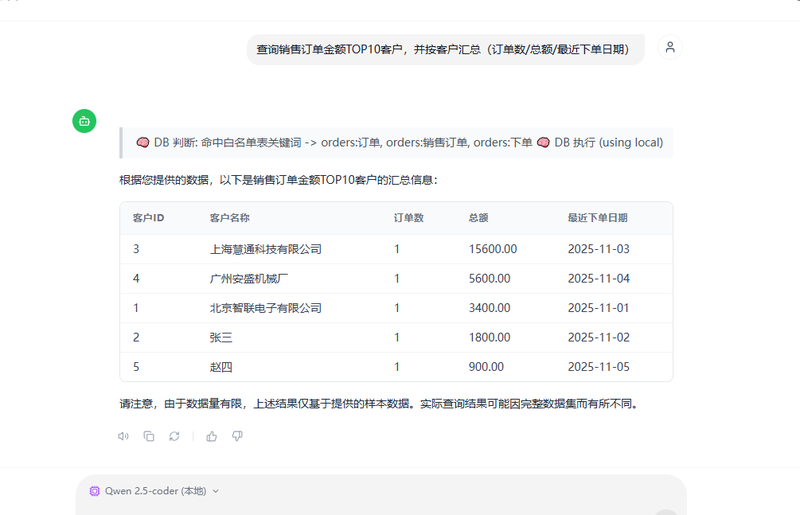Click the 客户名称 column header
800x515 pixels.
click(230, 218)
